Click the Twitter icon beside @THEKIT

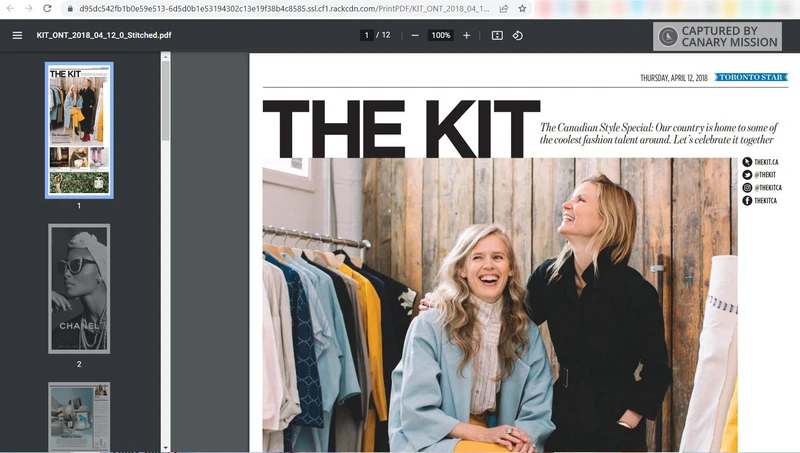(747, 174)
